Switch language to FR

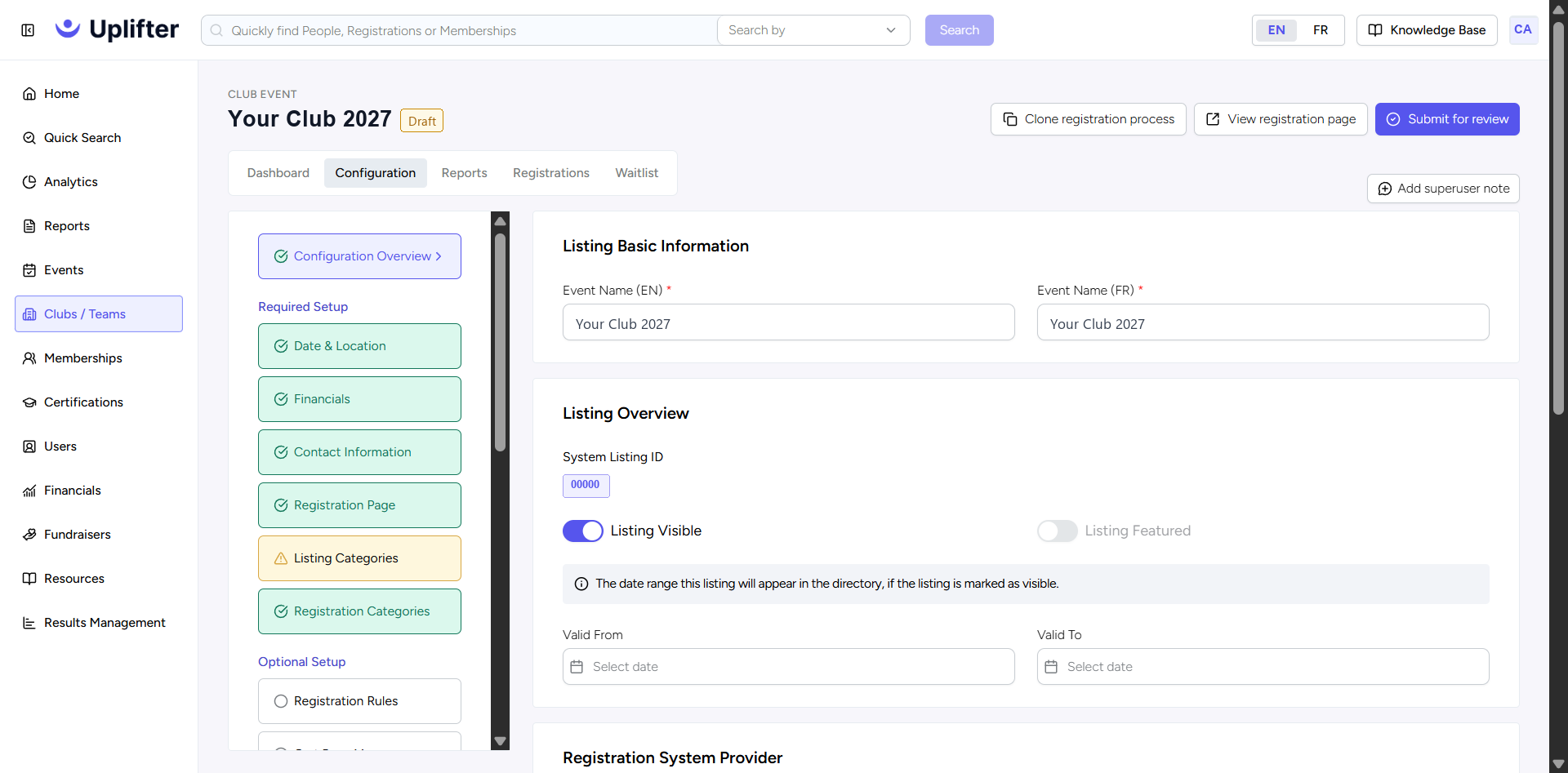coord(1321,30)
